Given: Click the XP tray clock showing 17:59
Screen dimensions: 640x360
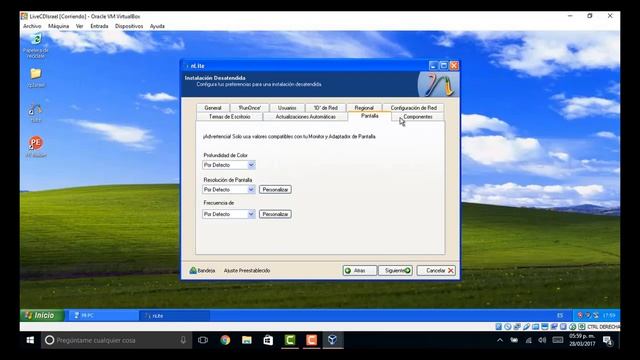Looking at the screenshot, I should 609,315.
